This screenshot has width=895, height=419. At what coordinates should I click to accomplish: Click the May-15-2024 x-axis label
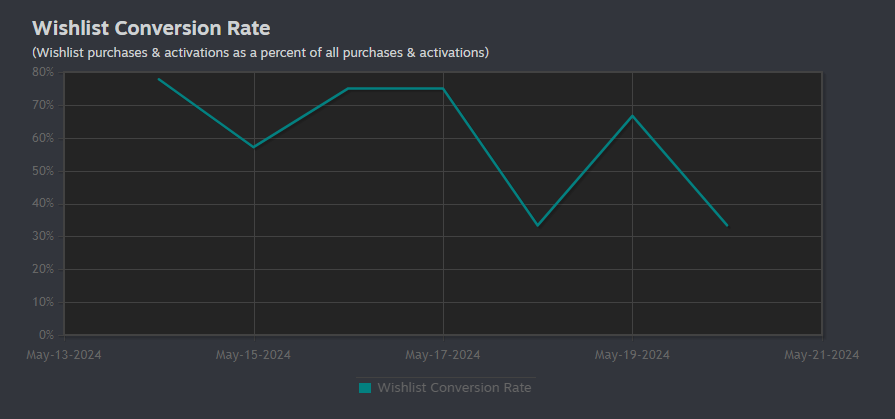[253, 355]
